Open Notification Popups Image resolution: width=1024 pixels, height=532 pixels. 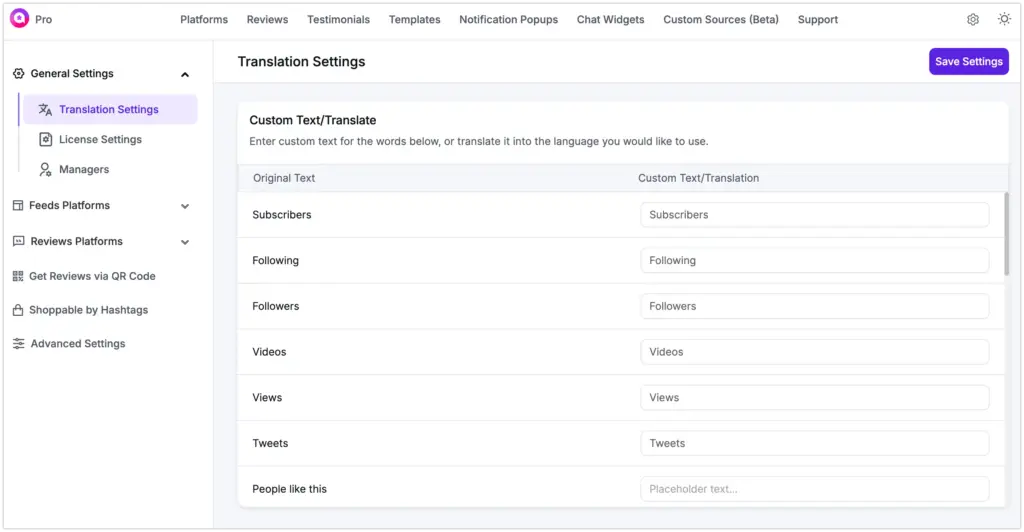[509, 20]
